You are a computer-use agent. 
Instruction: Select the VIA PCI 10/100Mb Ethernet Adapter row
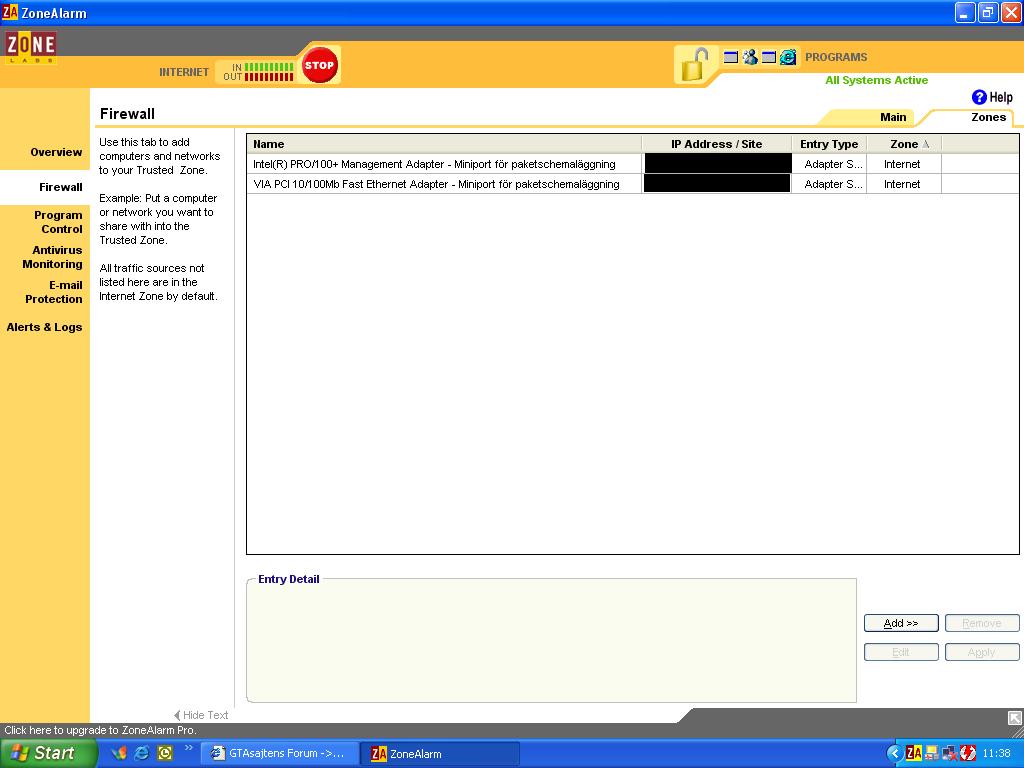tap(436, 184)
